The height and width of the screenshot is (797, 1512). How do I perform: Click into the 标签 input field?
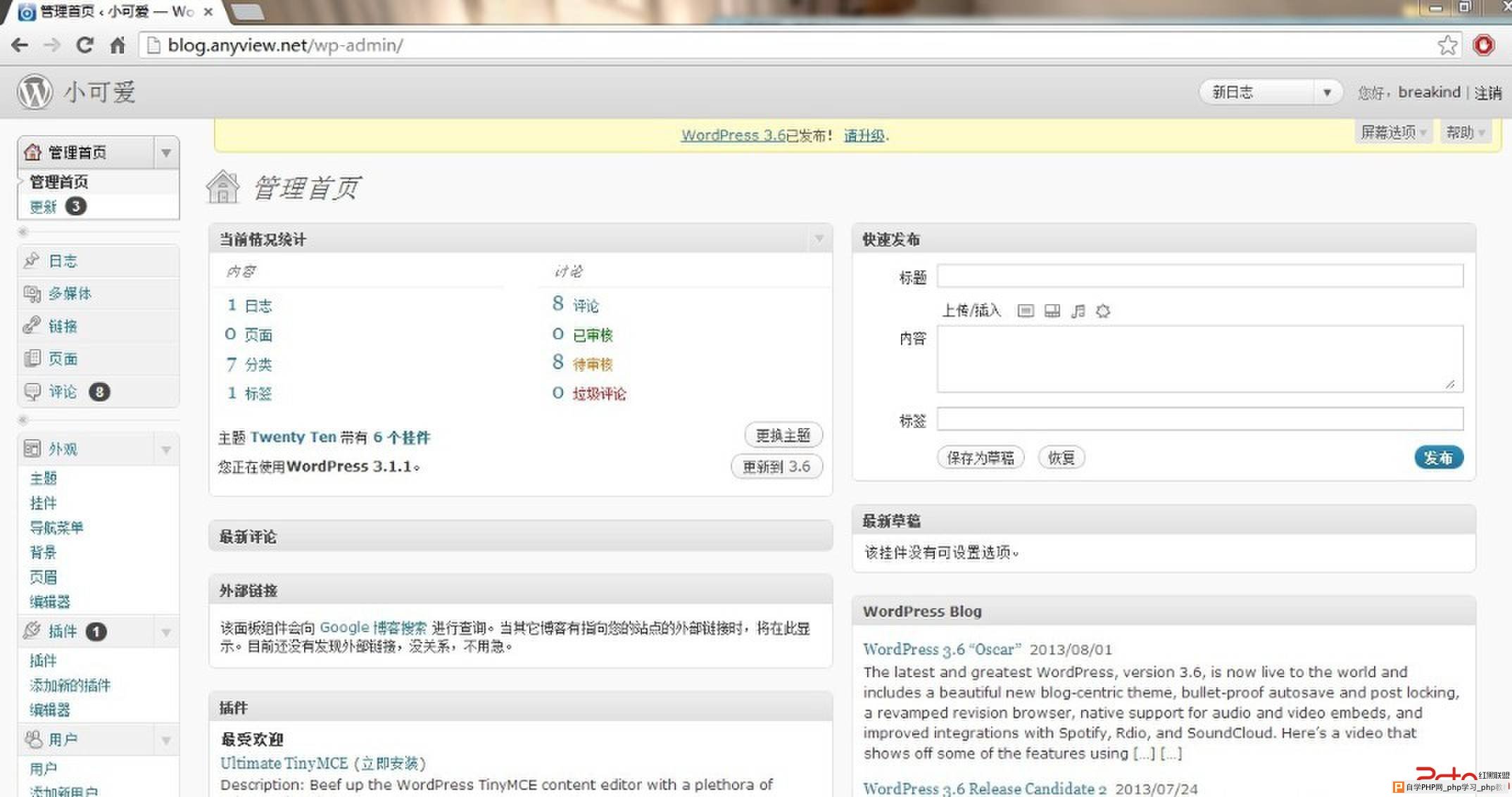1200,419
